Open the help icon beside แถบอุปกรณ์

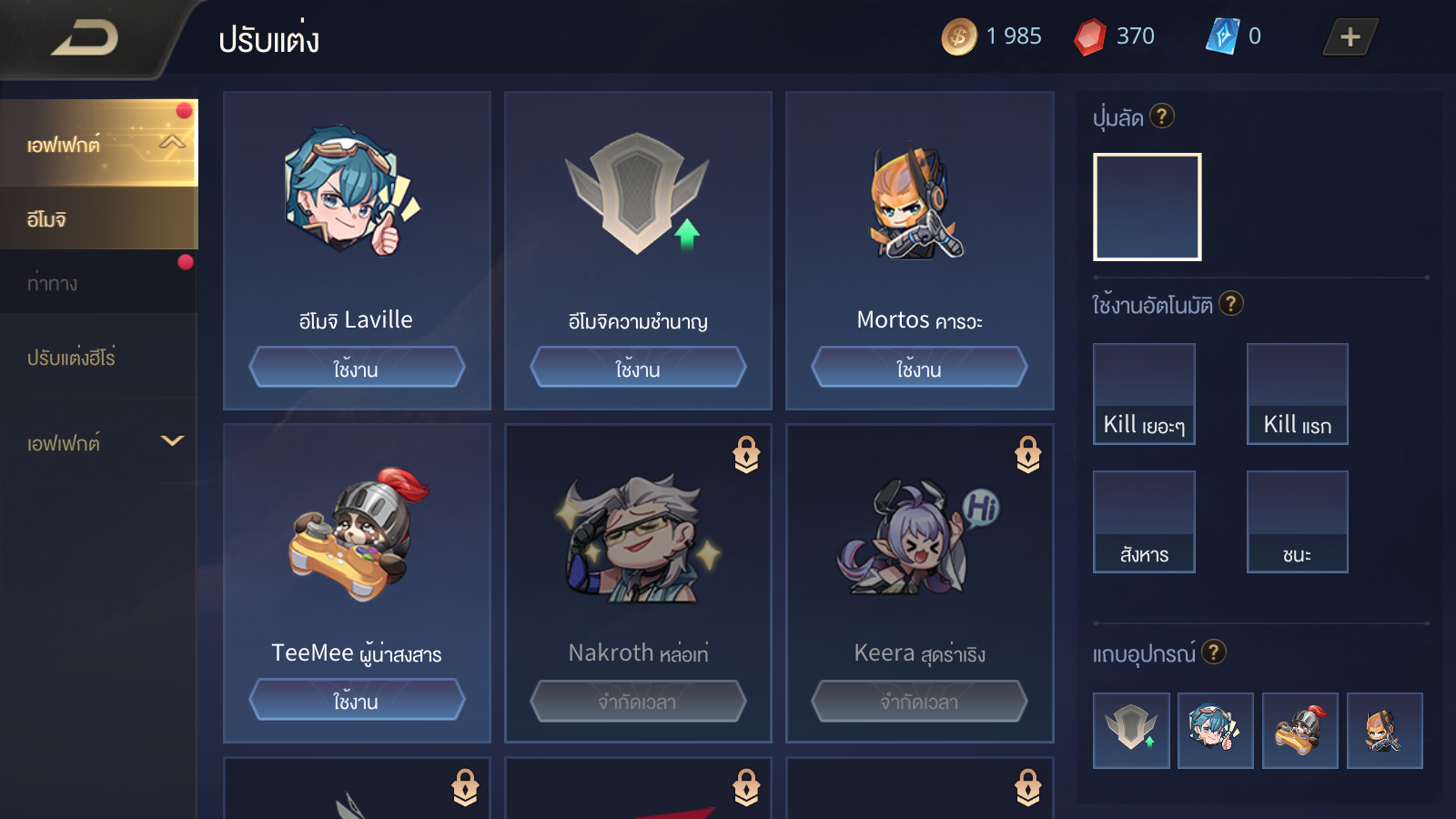tap(1214, 652)
